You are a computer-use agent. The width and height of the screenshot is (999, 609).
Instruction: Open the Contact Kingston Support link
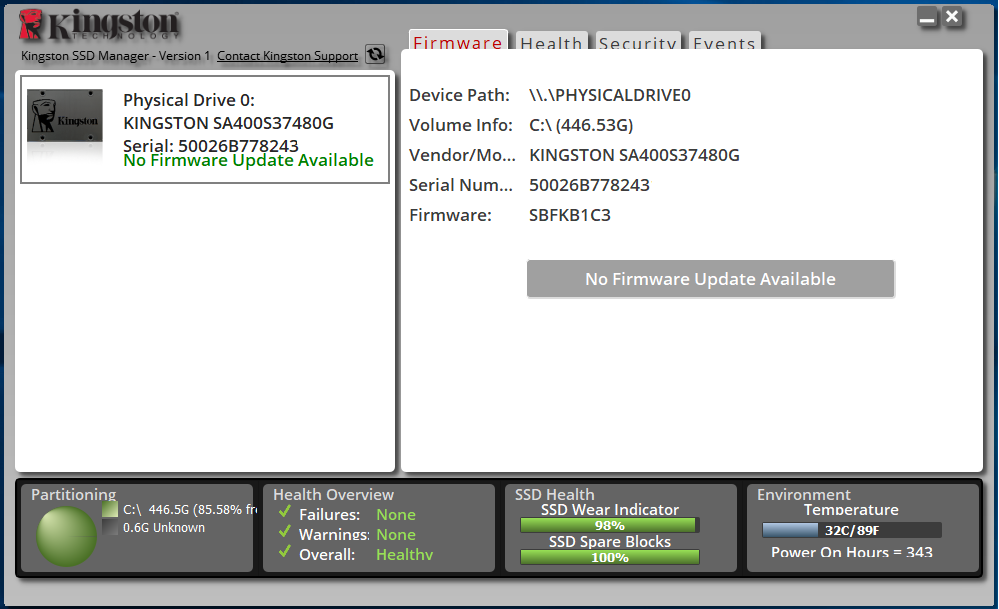coord(287,56)
